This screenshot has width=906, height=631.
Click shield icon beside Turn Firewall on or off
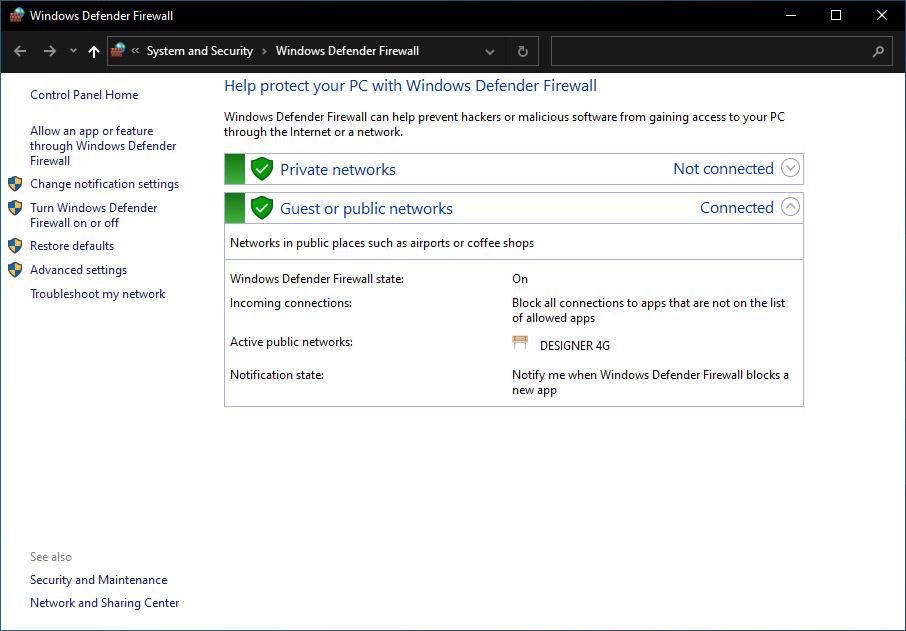[16, 207]
